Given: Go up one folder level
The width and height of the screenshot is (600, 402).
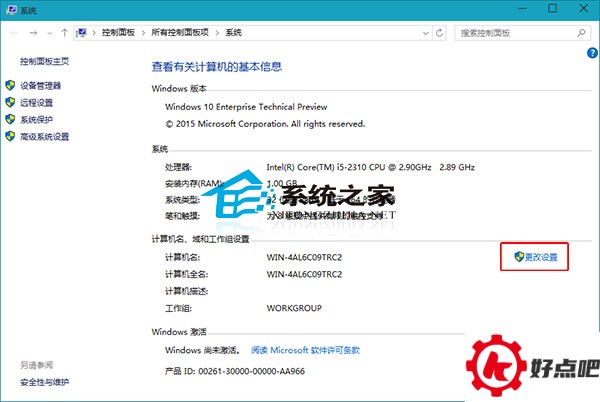Looking at the screenshot, I should (64, 33).
